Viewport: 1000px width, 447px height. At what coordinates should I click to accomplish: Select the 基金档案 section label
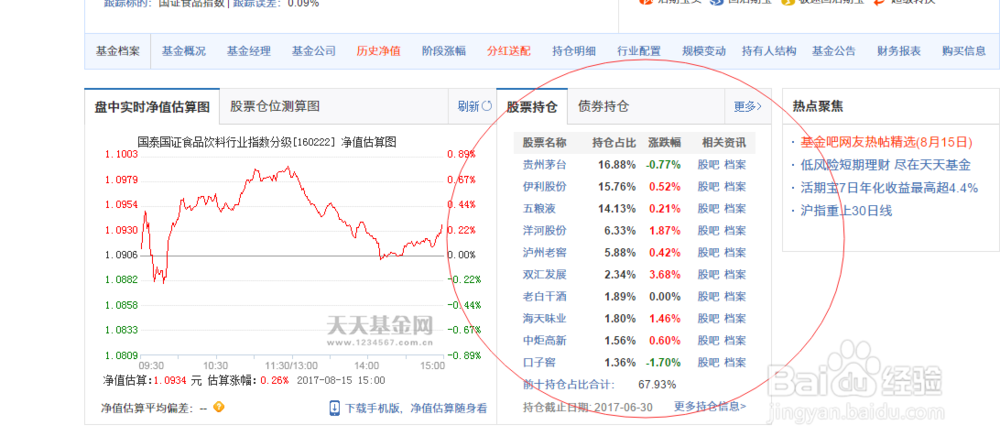pyautogui.click(x=118, y=52)
